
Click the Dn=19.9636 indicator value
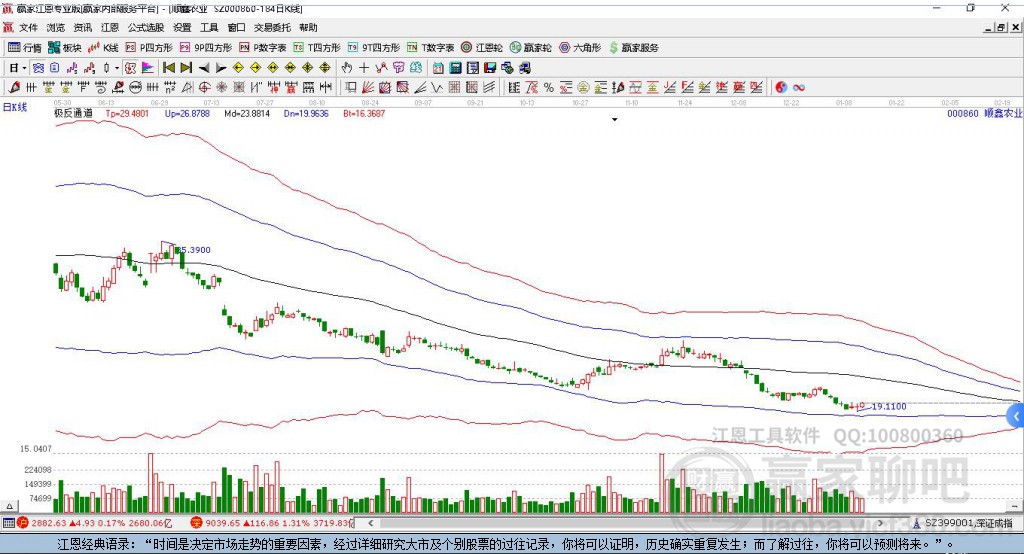point(306,114)
